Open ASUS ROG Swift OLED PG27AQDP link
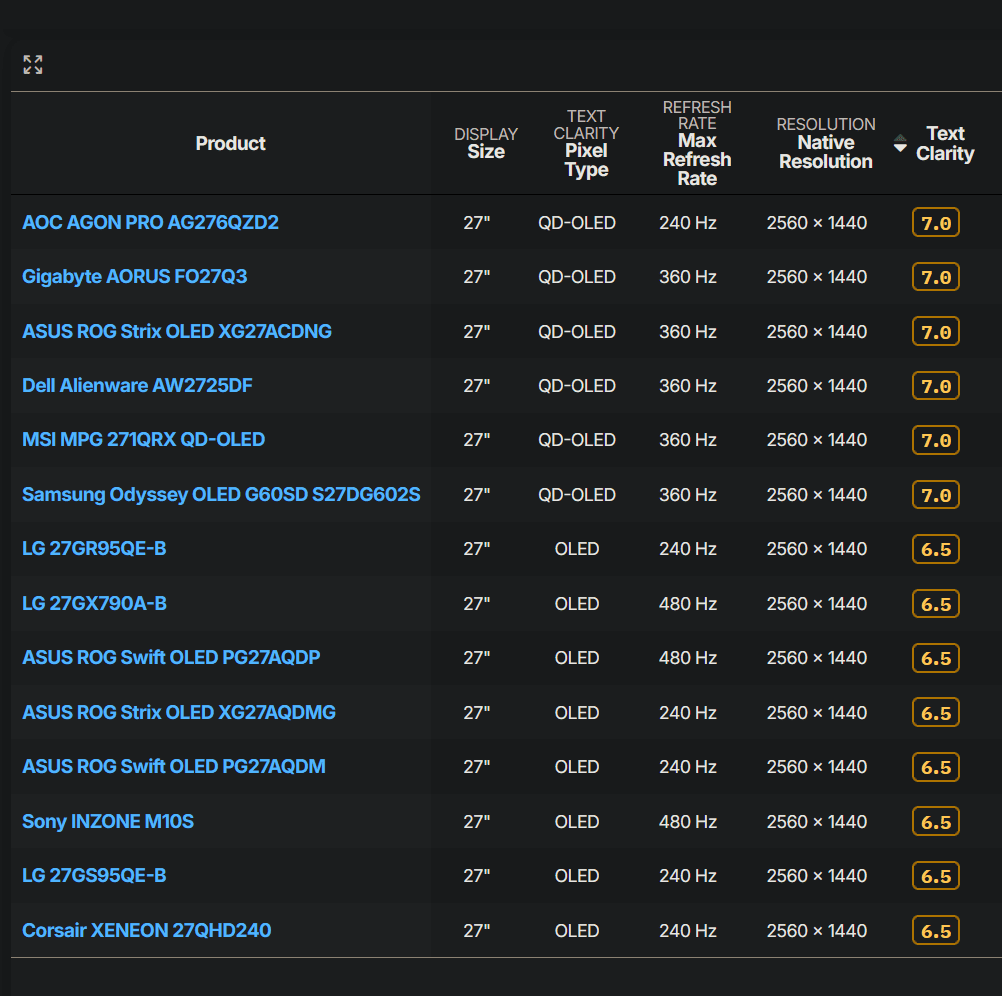 (171, 657)
